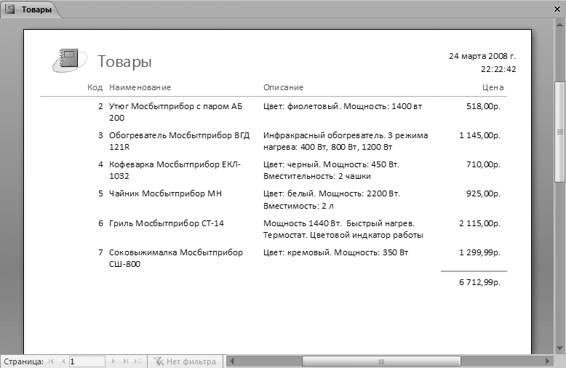Click the page number input field
This screenshot has width=566, height=368.
tap(87, 361)
